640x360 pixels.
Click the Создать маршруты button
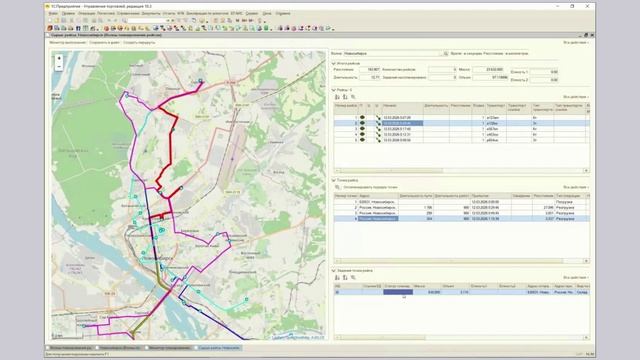[x=139, y=42]
